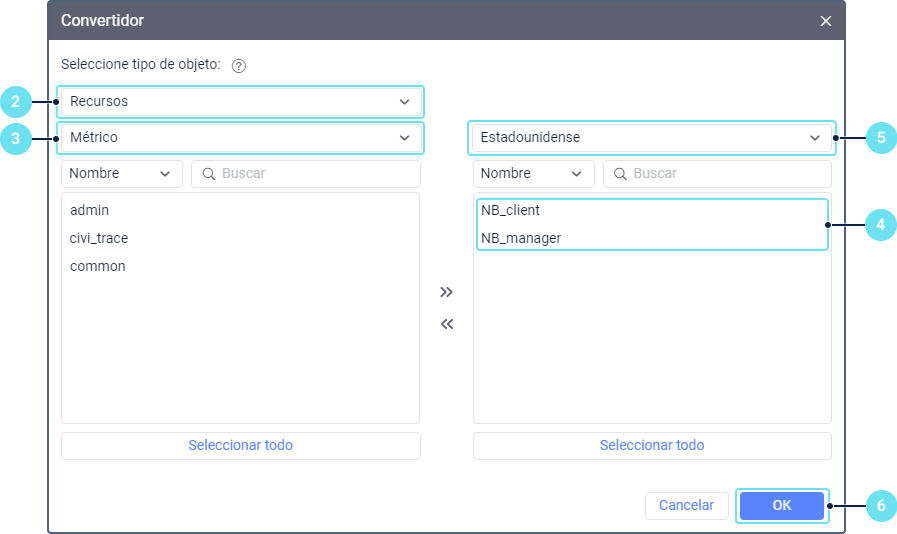This screenshot has height=534, width=897.
Task: Confirm conversion with OK button
Action: [782, 506]
